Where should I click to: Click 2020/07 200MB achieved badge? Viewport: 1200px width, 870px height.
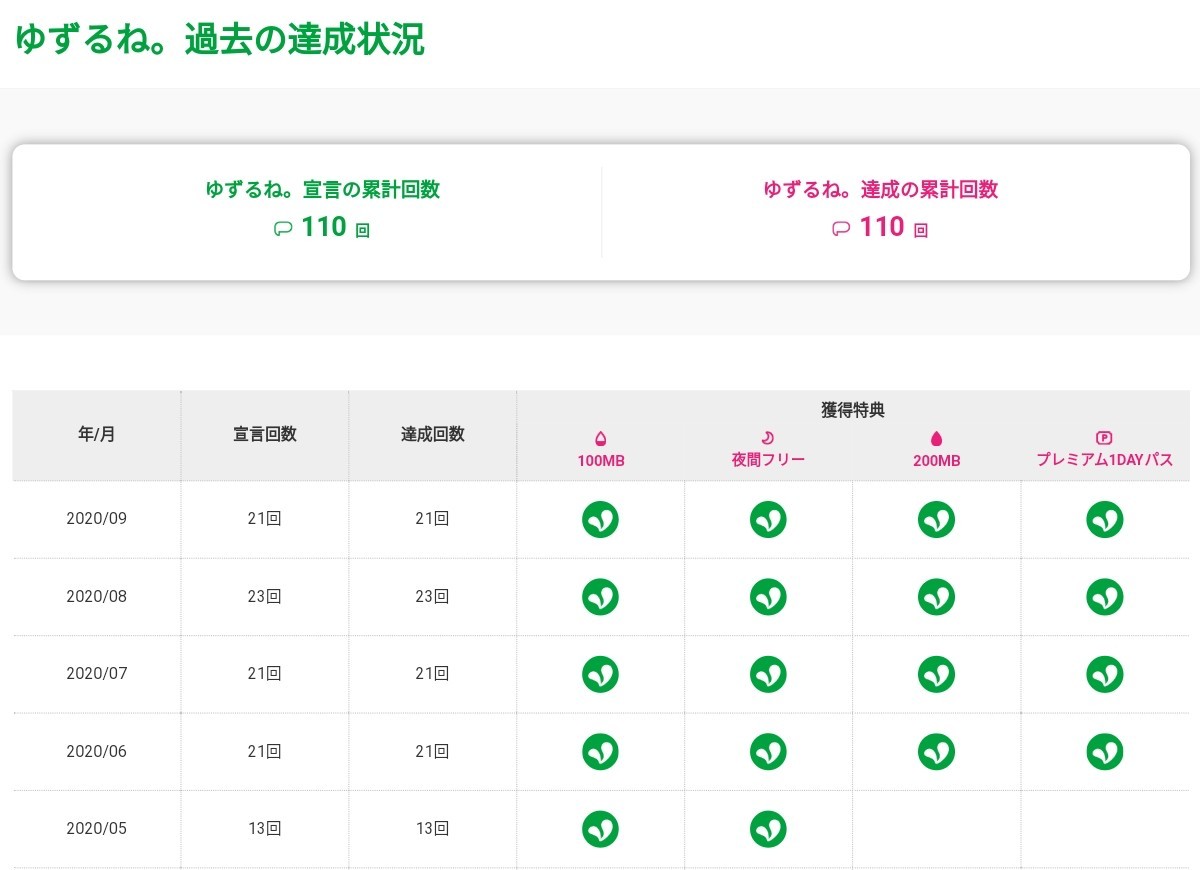click(936, 674)
